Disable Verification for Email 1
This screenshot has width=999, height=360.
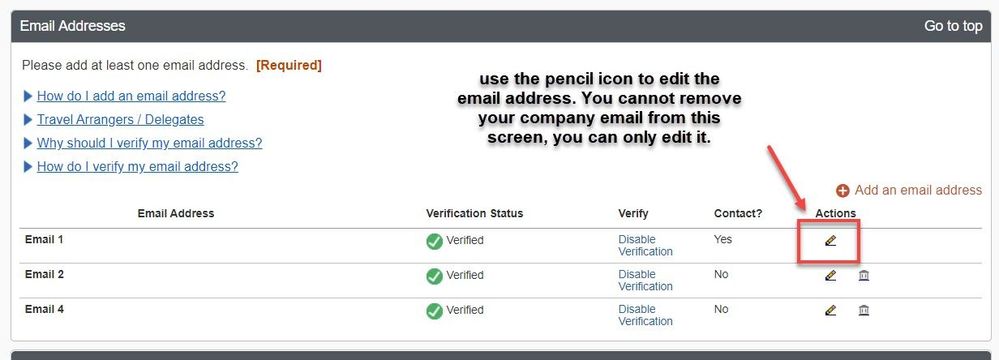pos(645,245)
